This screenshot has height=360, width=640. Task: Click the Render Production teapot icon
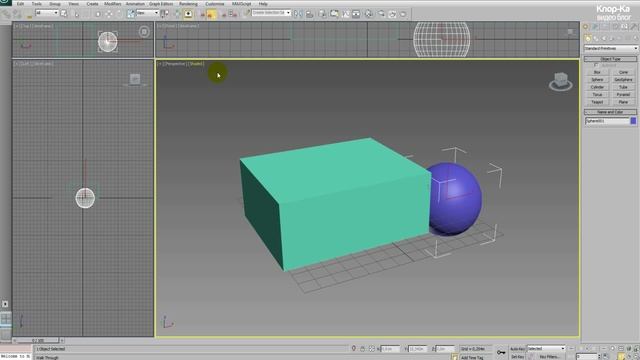(403, 14)
